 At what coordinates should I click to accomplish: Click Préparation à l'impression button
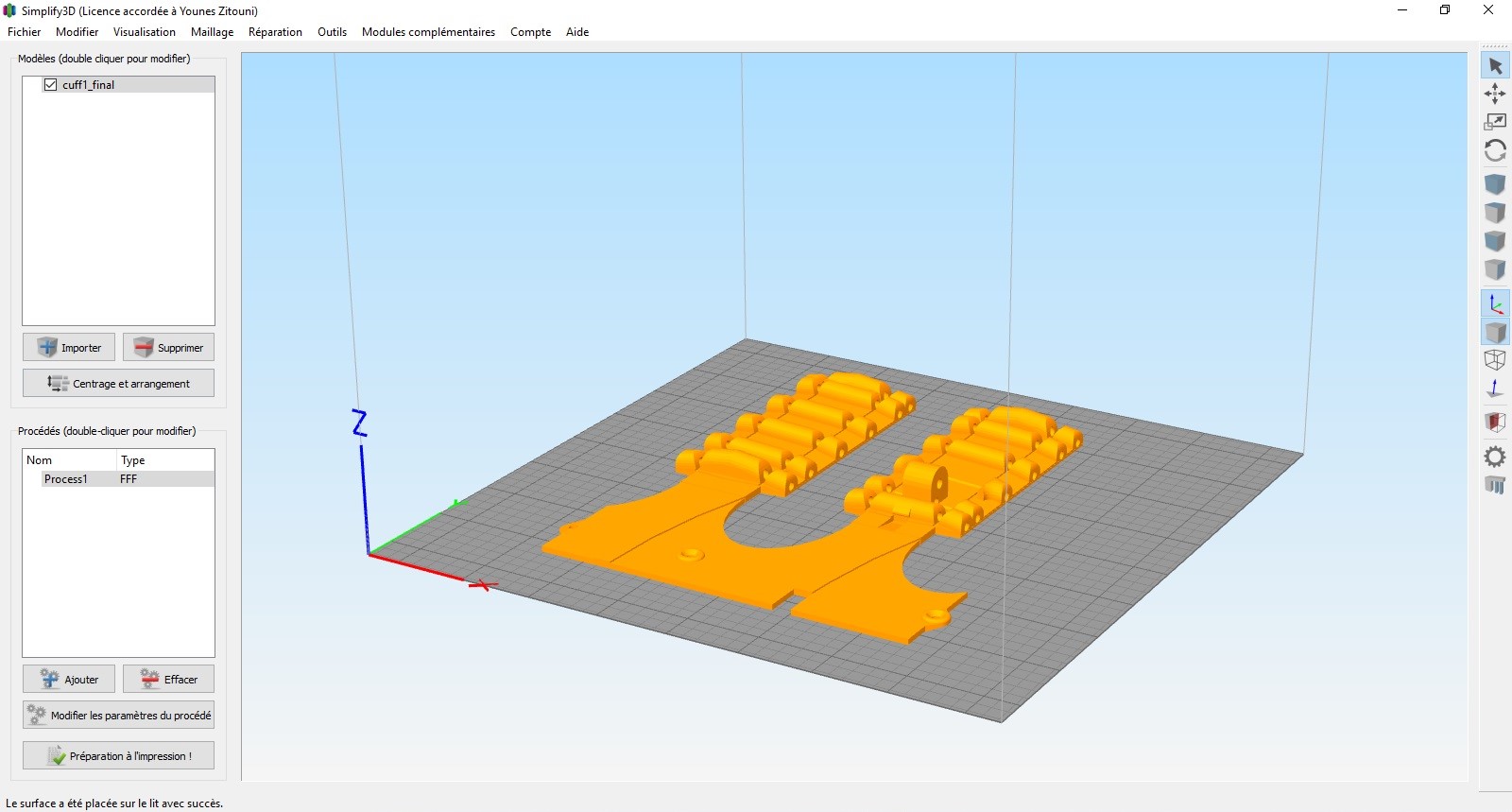(x=118, y=755)
